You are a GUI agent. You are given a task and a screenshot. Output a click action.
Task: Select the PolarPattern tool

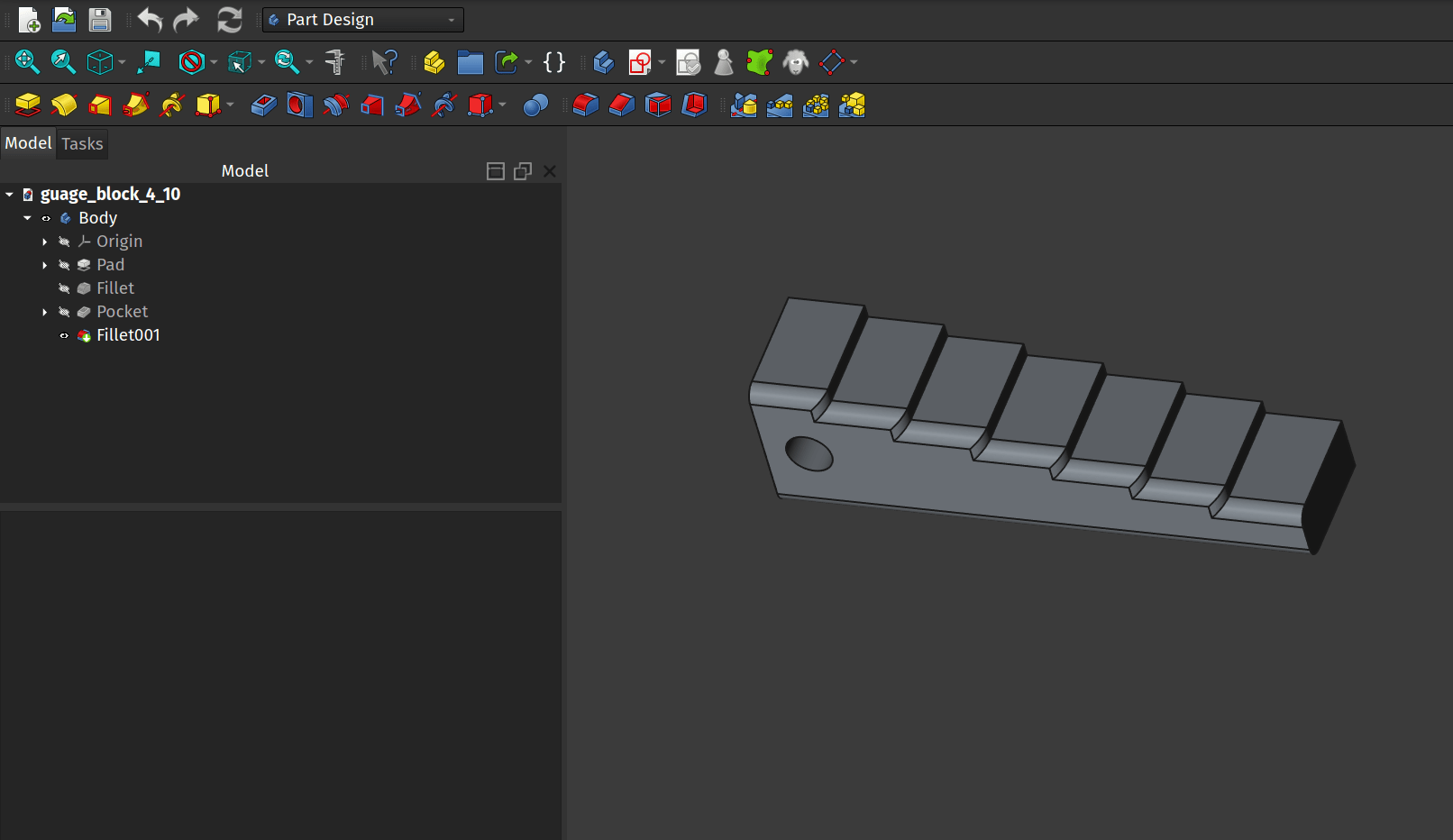(816, 105)
